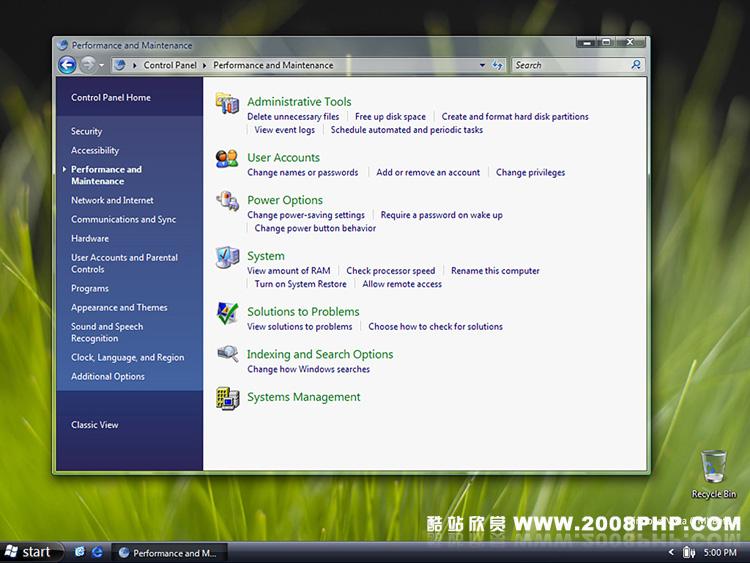Expand the address bar history dropdown
Screen dimensions: 750x563
pos(483,65)
